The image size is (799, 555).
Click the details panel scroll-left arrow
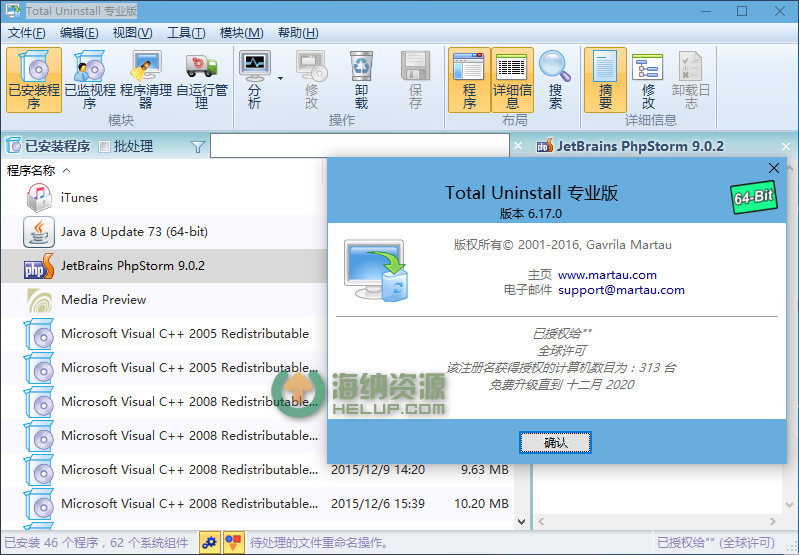(x=541, y=521)
